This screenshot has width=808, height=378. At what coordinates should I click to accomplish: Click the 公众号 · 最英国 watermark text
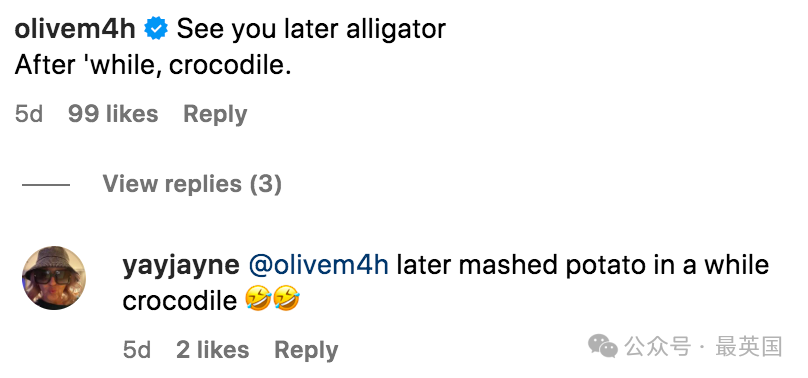704,347
